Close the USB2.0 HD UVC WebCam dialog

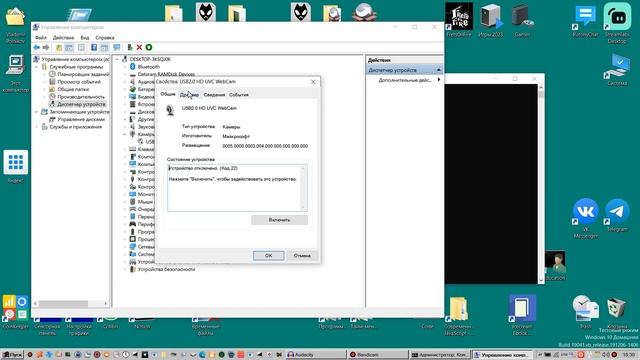(313, 82)
